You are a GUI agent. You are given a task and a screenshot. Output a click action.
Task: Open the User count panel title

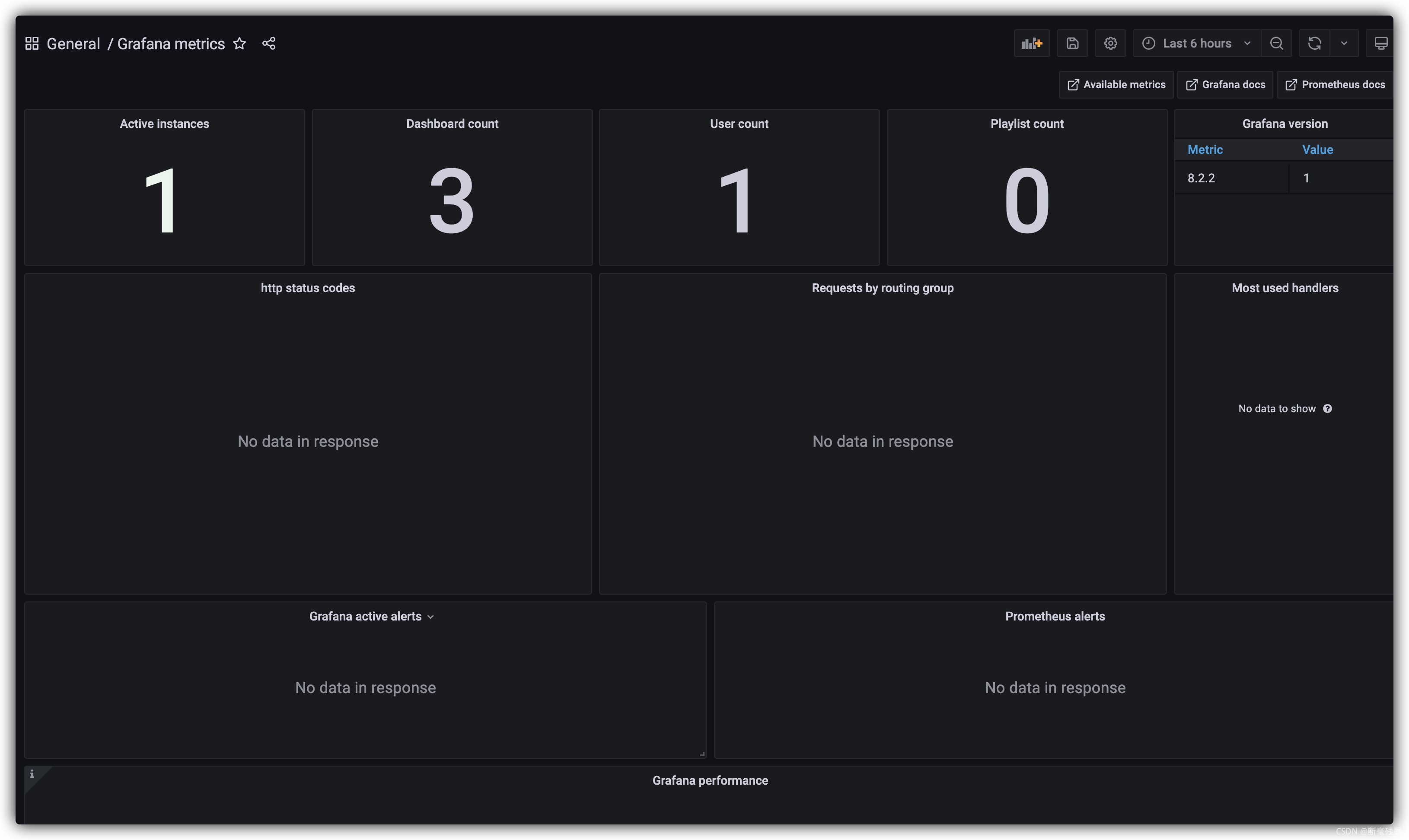[739, 124]
